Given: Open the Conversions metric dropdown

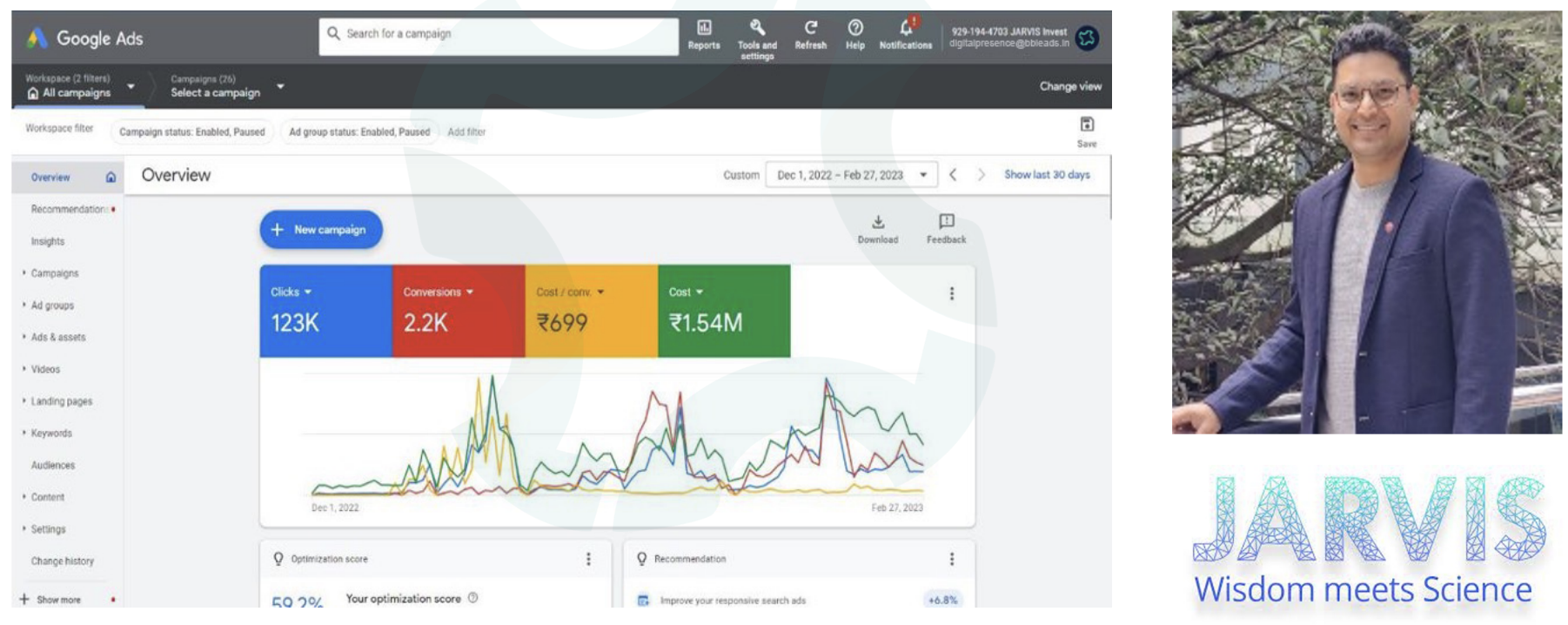Looking at the screenshot, I should [x=439, y=292].
